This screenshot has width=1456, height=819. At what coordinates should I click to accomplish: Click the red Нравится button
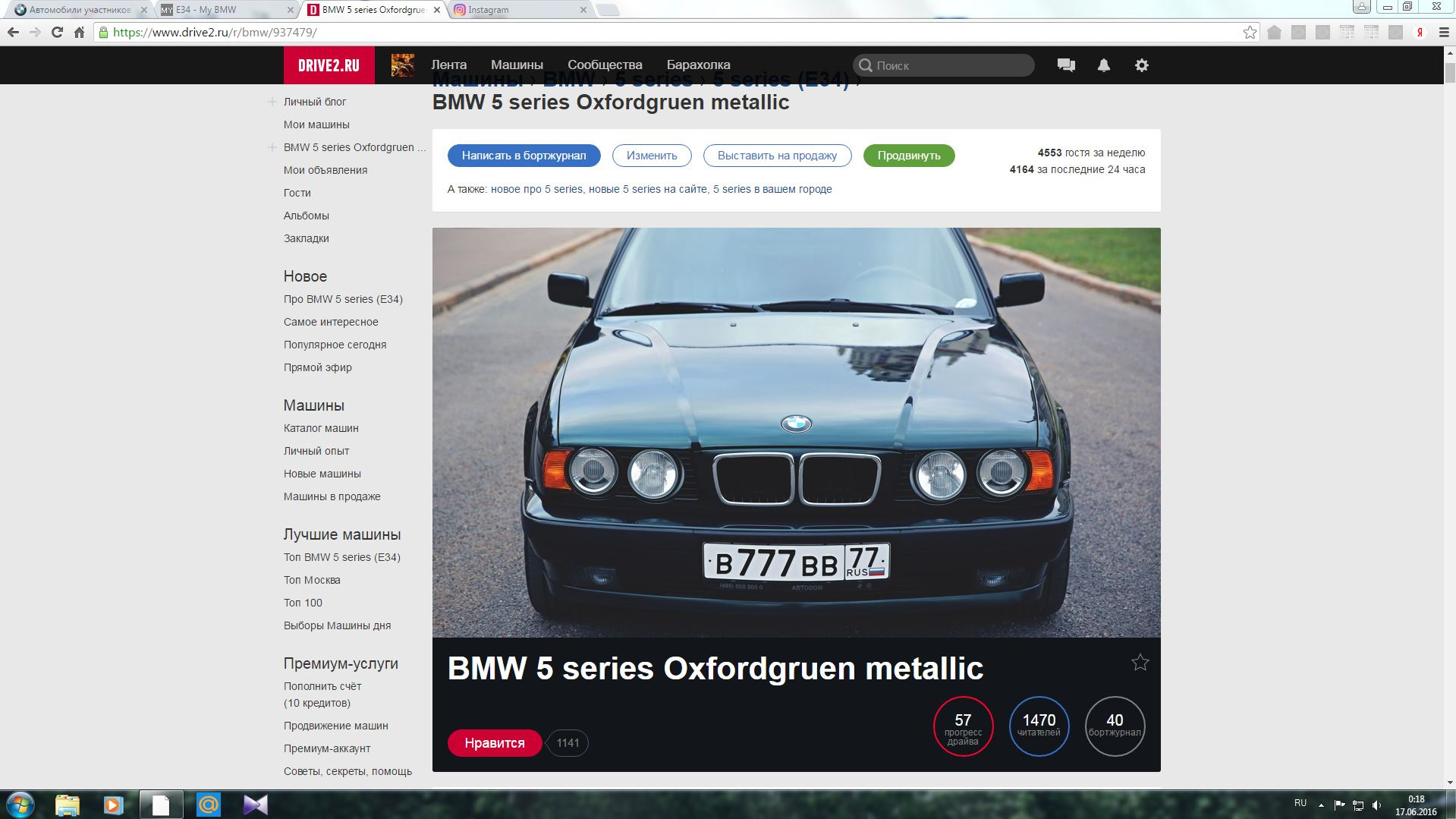[495, 743]
